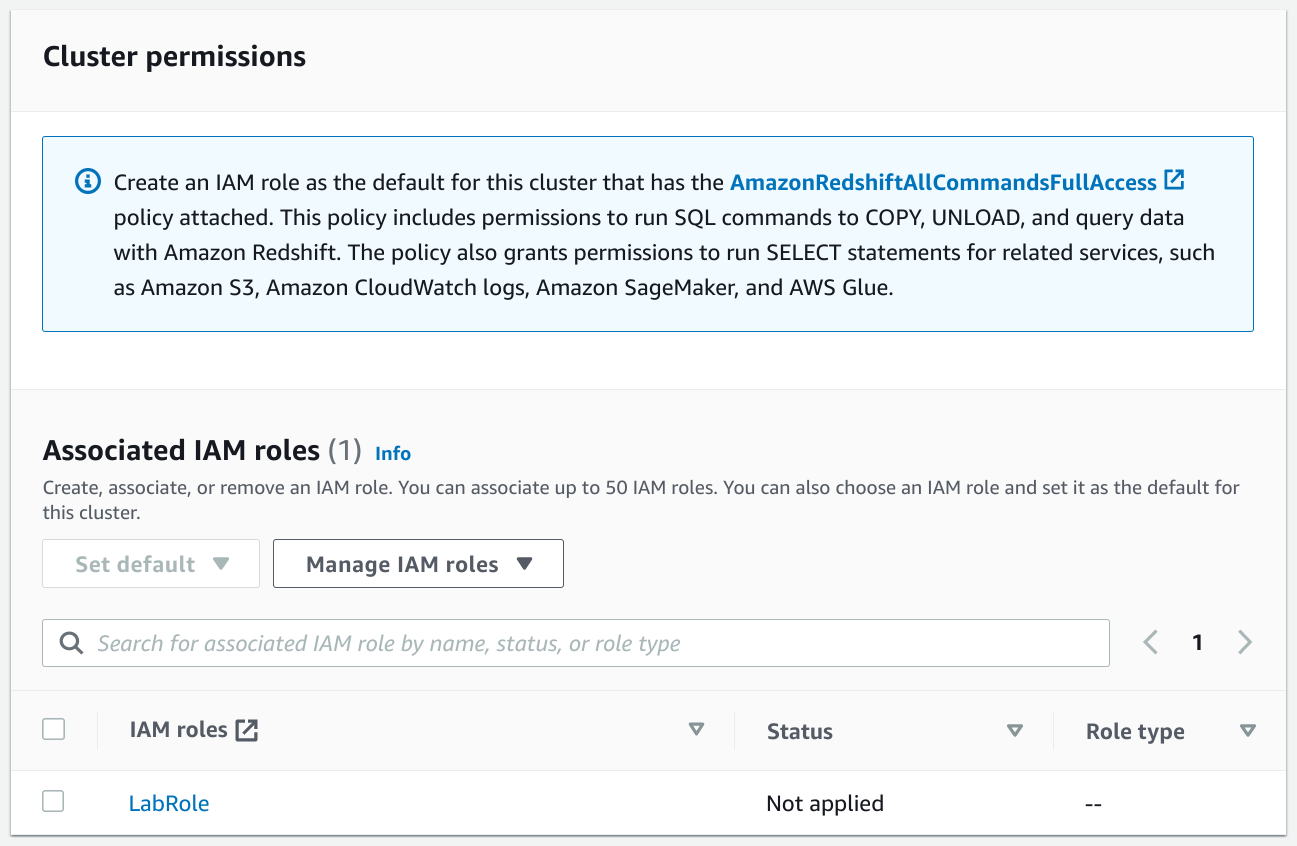Select page number 1 in pagination
This screenshot has height=846, width=1297.
pyautogui.click(x=1197, y=642)
